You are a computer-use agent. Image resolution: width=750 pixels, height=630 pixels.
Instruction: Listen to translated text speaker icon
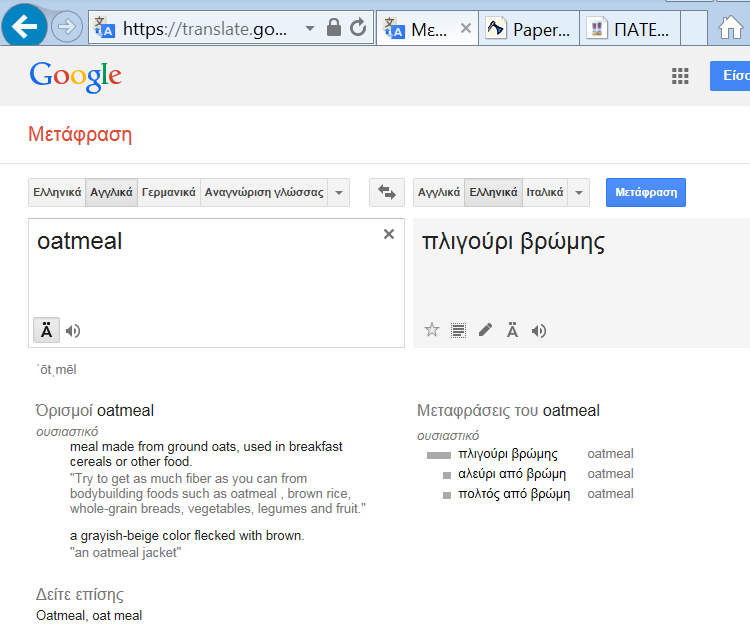click(539, 331)
